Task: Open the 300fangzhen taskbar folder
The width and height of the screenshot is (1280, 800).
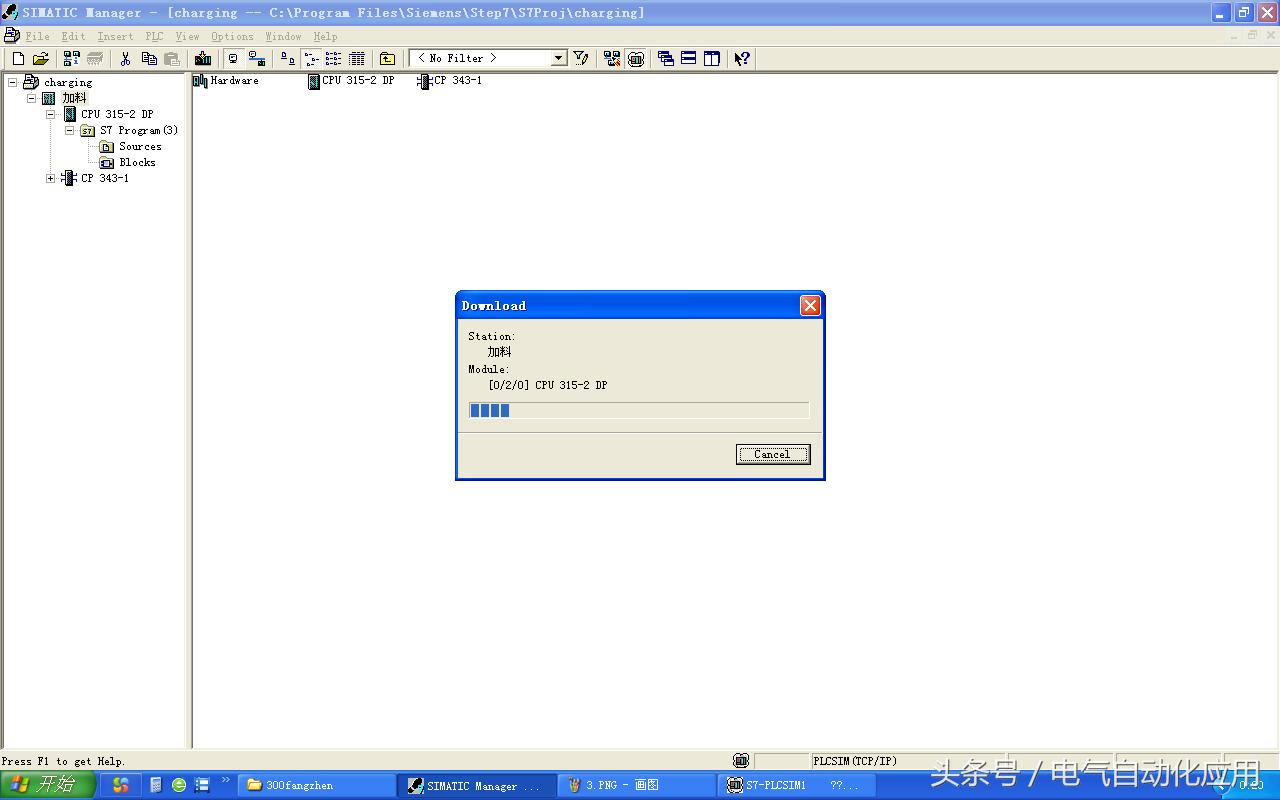Action: (x=316, y=785)
